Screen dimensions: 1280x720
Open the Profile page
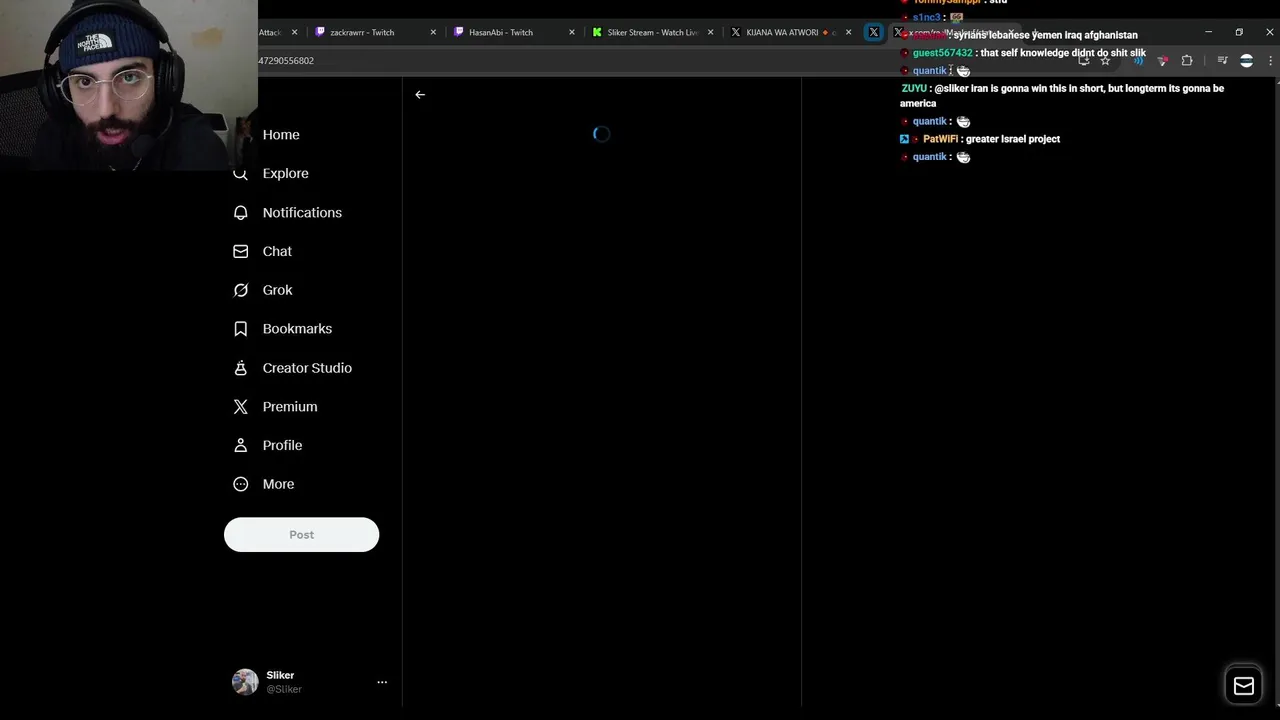point(282,446)
